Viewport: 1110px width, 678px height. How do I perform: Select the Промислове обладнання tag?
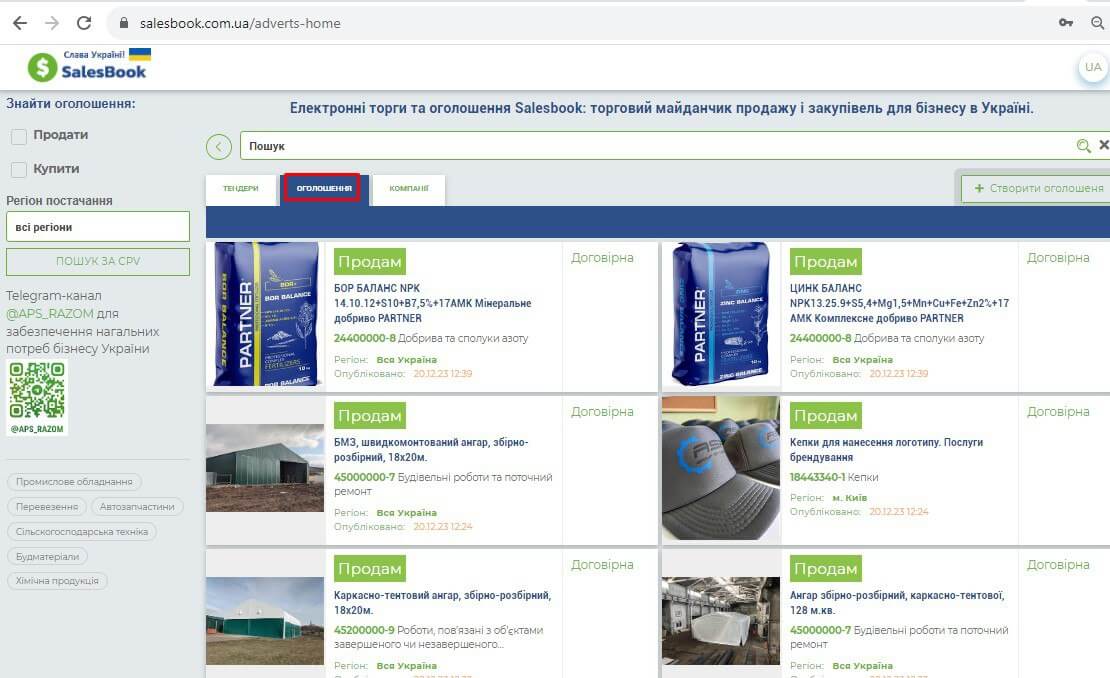click(x=74, y=482)
